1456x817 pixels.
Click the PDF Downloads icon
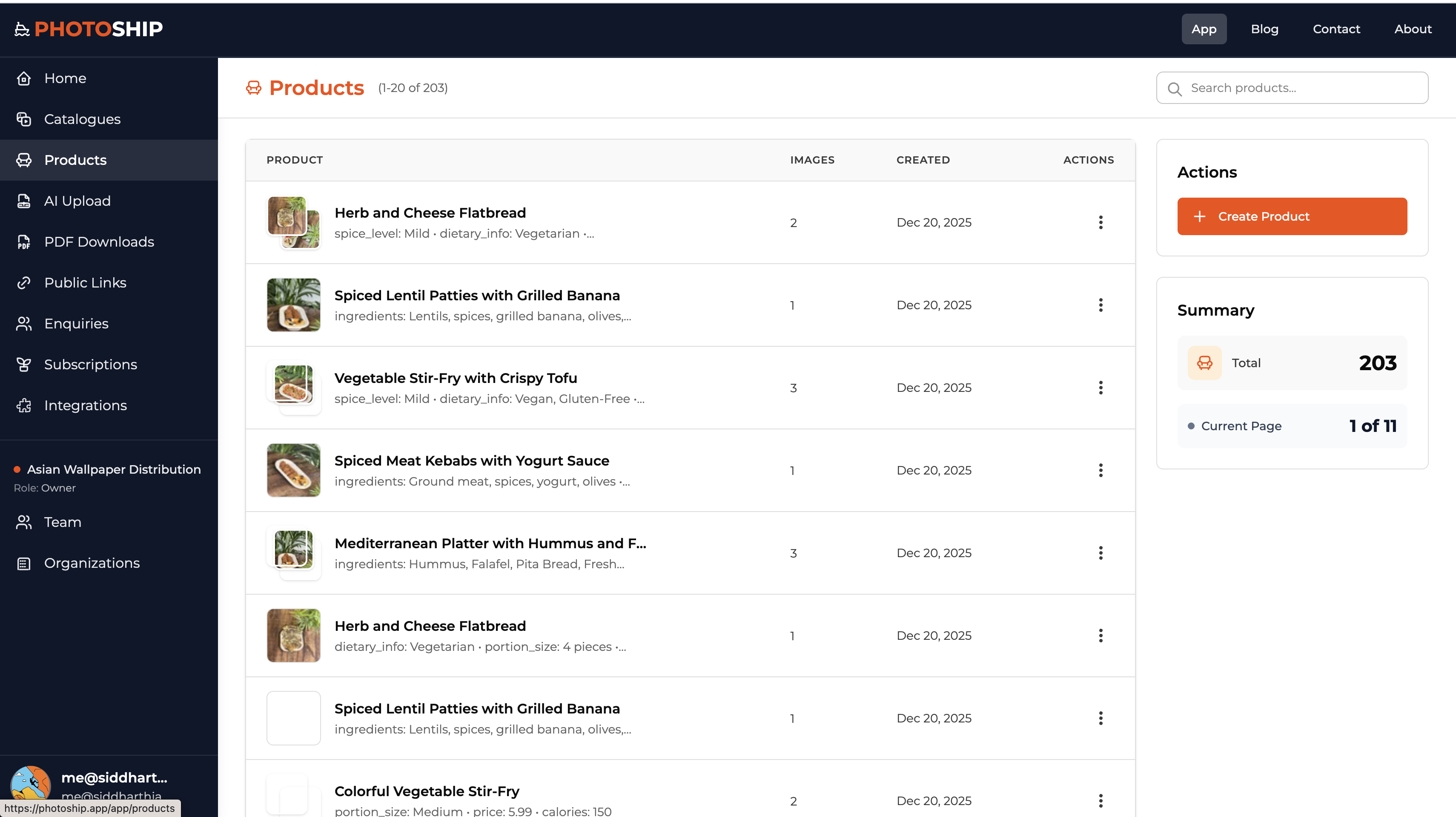[x=24, y=242]
